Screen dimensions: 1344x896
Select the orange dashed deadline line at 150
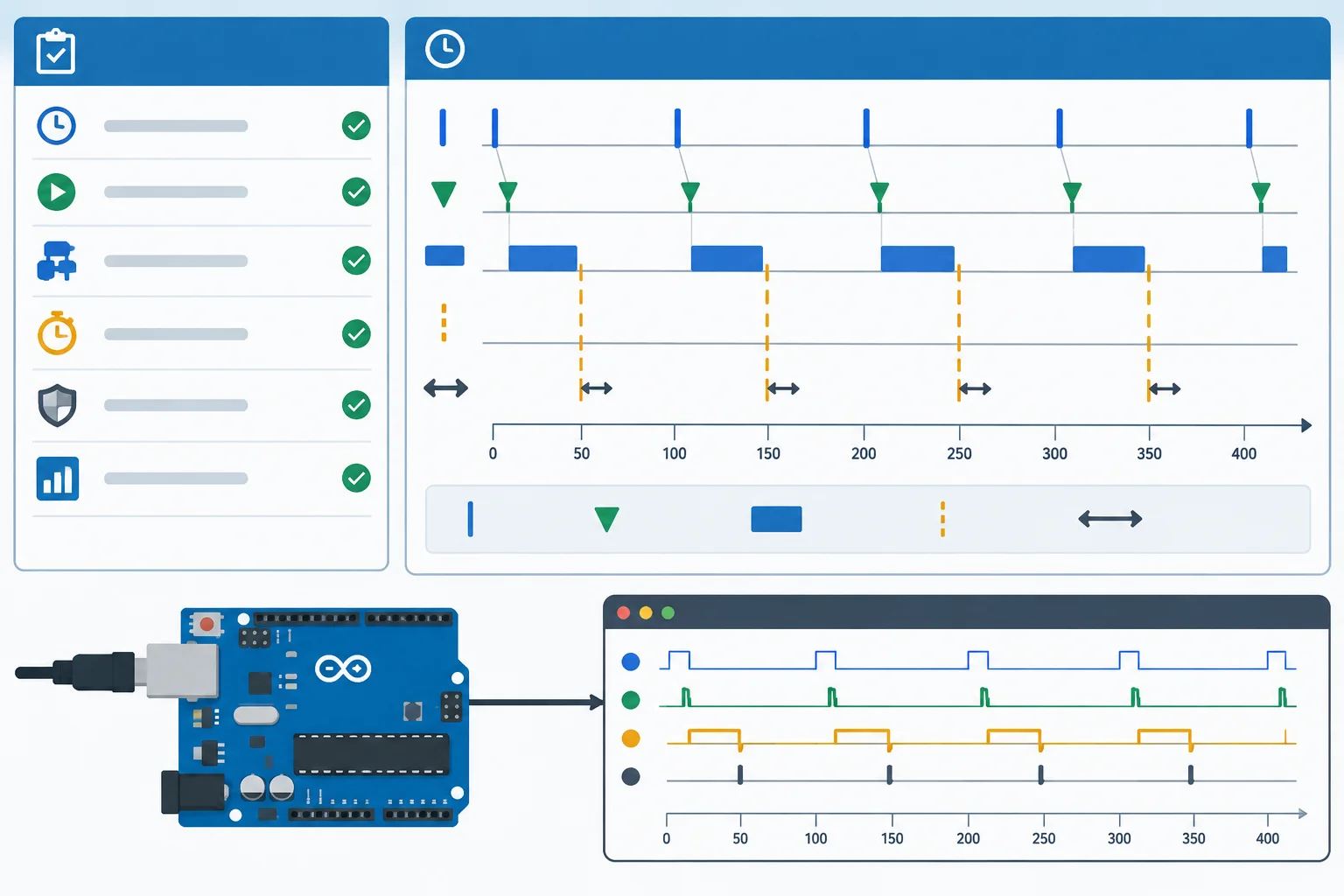767,332
